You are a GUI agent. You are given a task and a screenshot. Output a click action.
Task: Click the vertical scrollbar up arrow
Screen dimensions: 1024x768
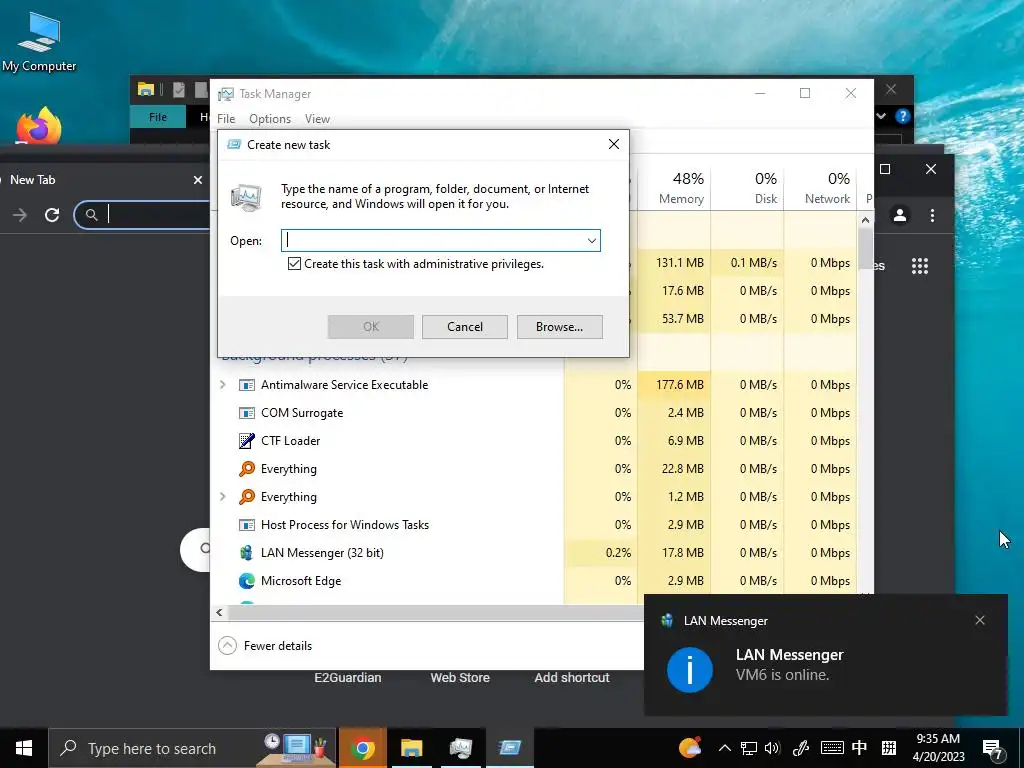click(x=865, y=220)
